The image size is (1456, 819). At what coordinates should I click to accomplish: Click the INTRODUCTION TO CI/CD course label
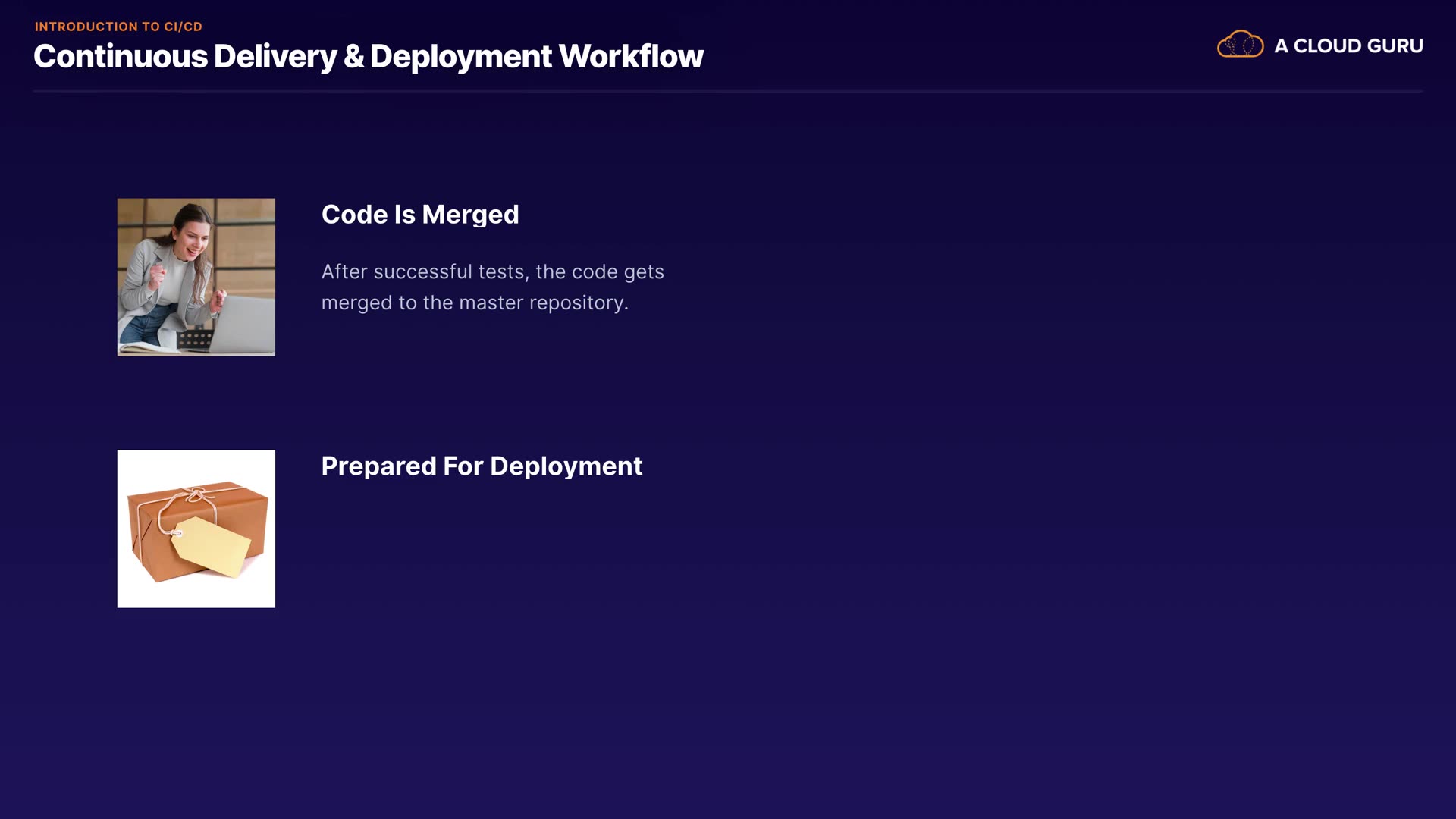118,27
